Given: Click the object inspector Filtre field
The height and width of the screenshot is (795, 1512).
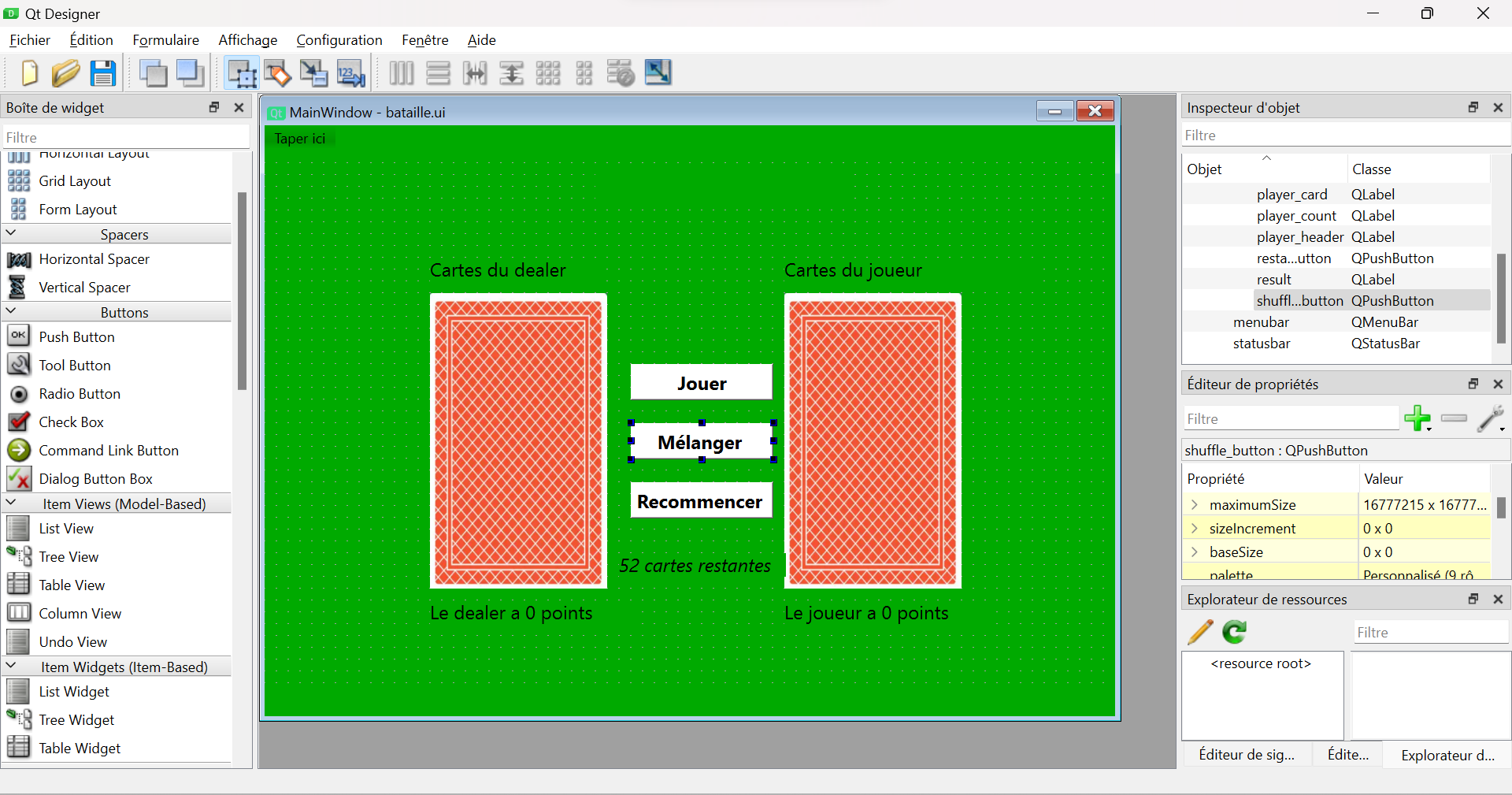Looking at the screenshot, I should (1346, 135).
